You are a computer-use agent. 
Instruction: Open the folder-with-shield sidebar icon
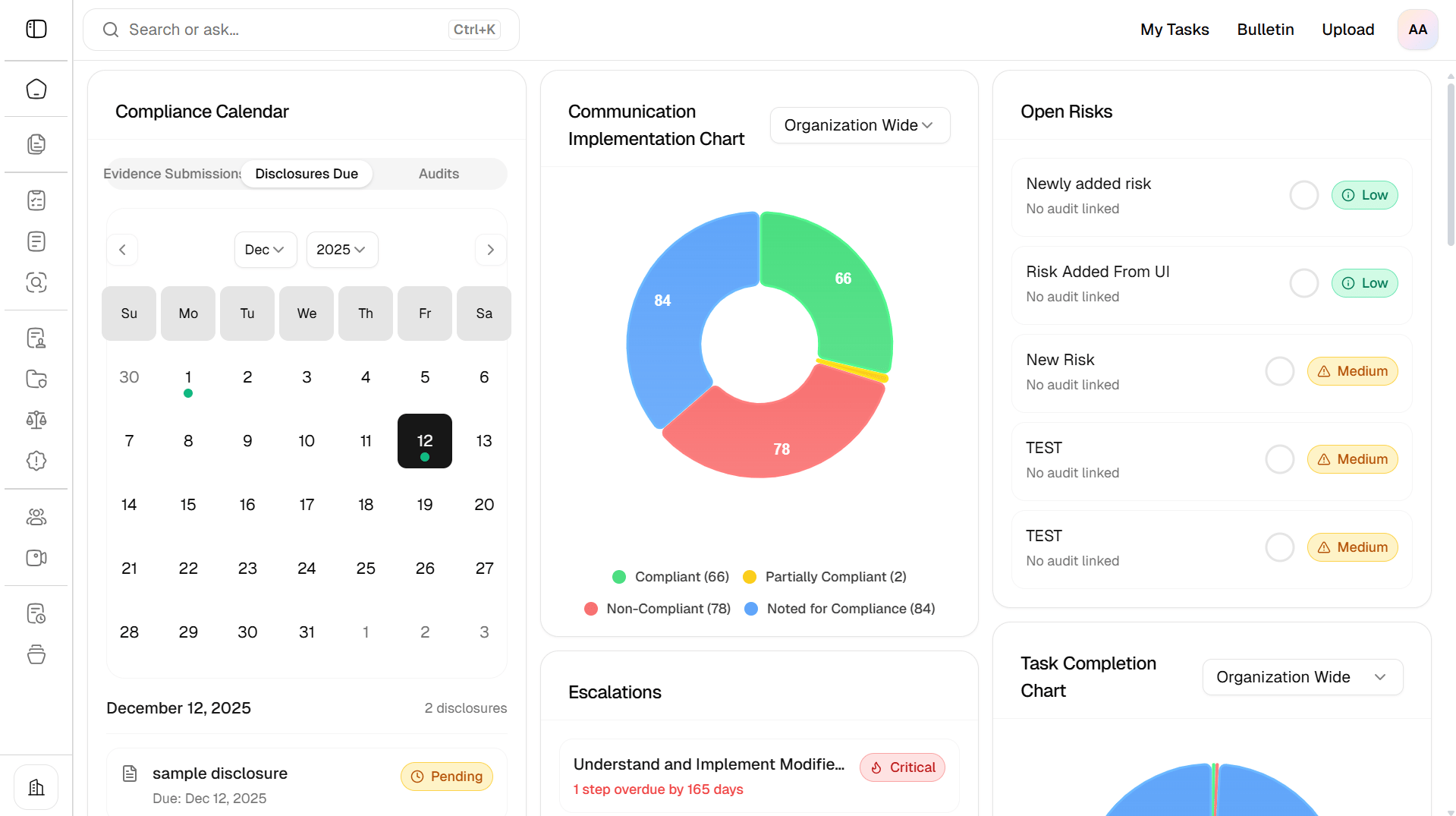(x=36, y=379)
